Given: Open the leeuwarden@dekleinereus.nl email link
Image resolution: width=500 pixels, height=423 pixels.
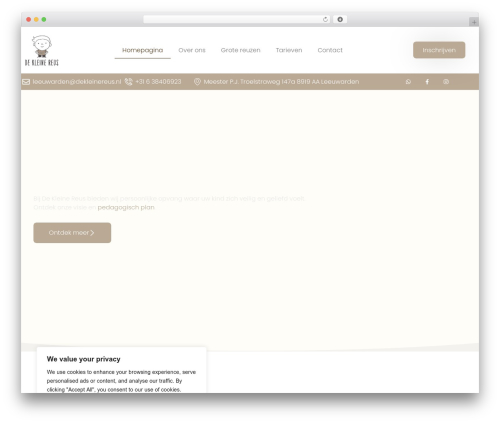Looking at the screenshot, I should coord(77,82).
